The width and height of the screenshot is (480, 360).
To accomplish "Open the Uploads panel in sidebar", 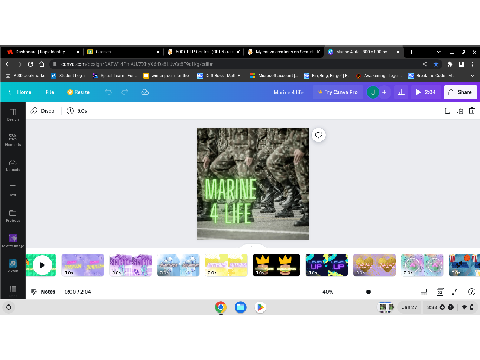I will coord(13,165).
